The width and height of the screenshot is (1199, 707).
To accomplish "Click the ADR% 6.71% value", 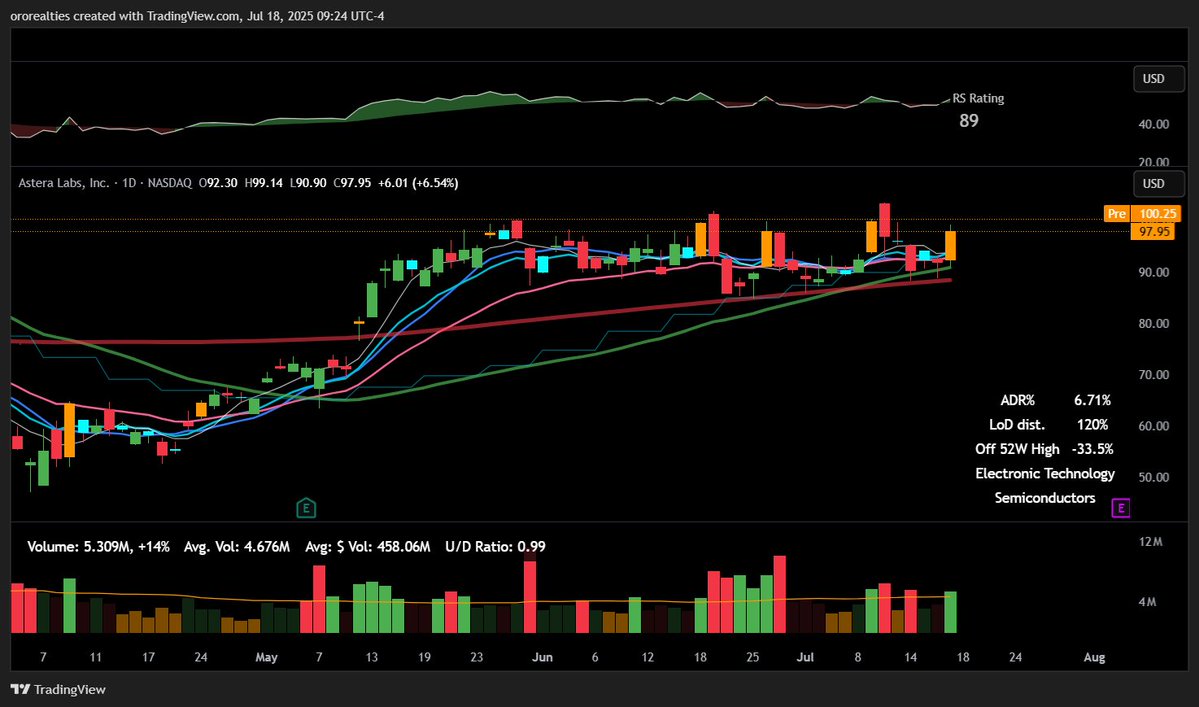I will tap(1092, 401).
